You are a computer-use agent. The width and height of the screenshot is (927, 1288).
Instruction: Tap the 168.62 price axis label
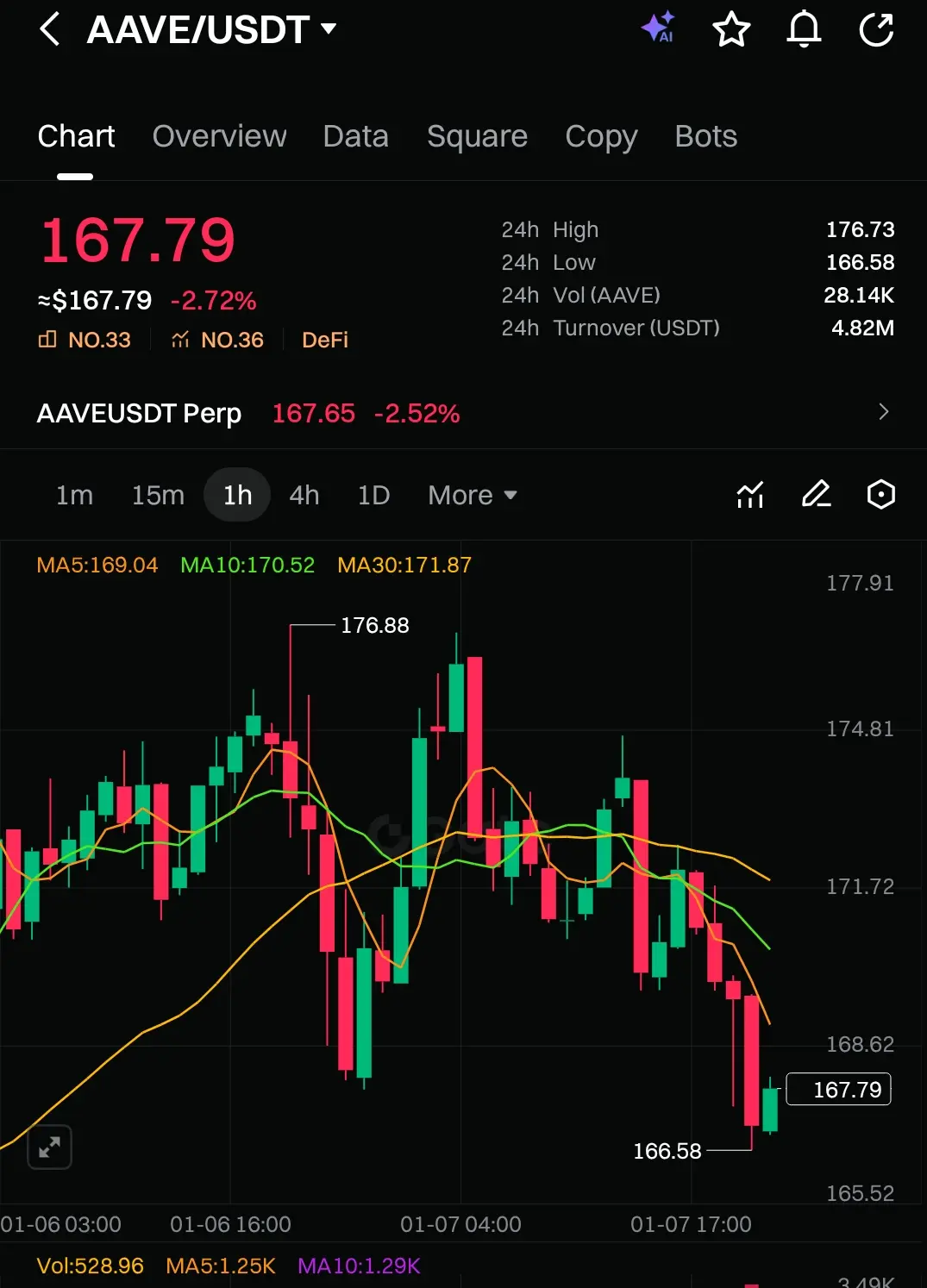pyautogui.click(x=860, y=1044)
